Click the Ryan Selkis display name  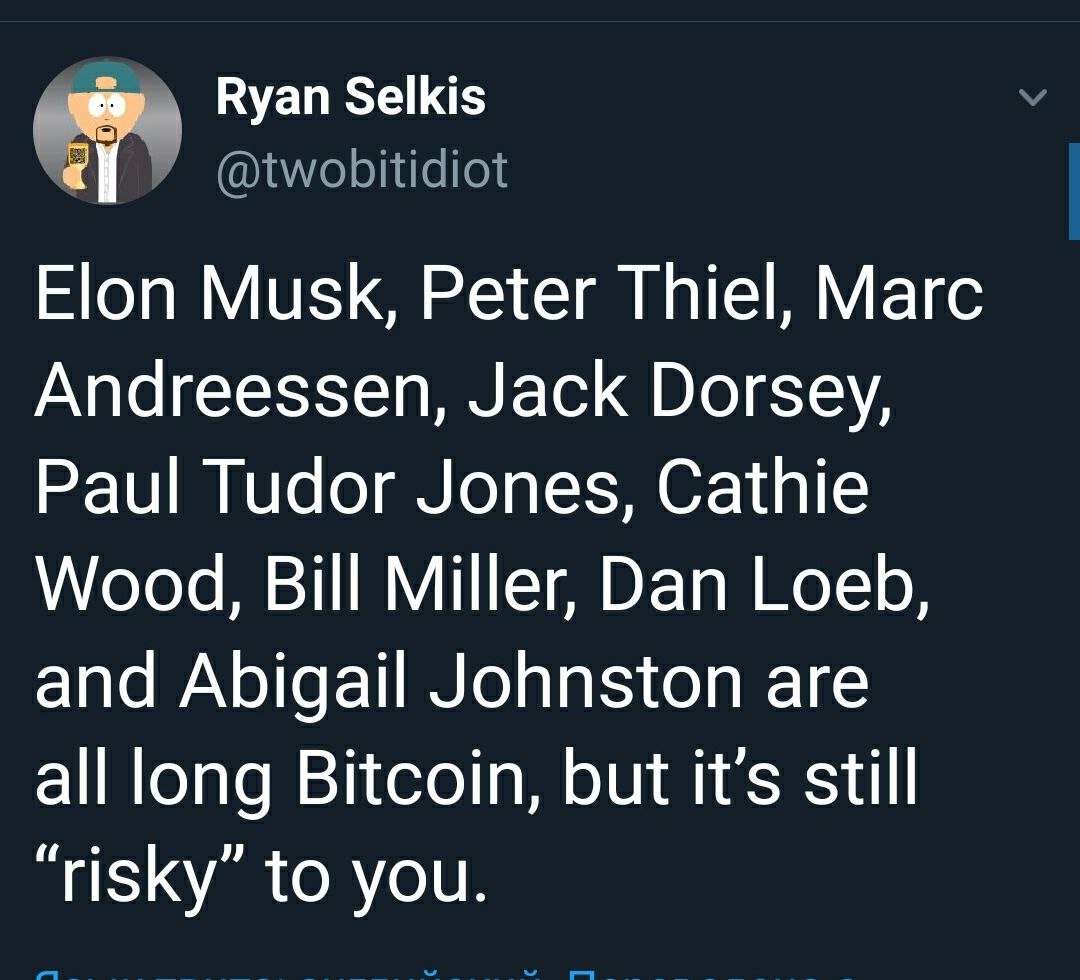(351, 97)
